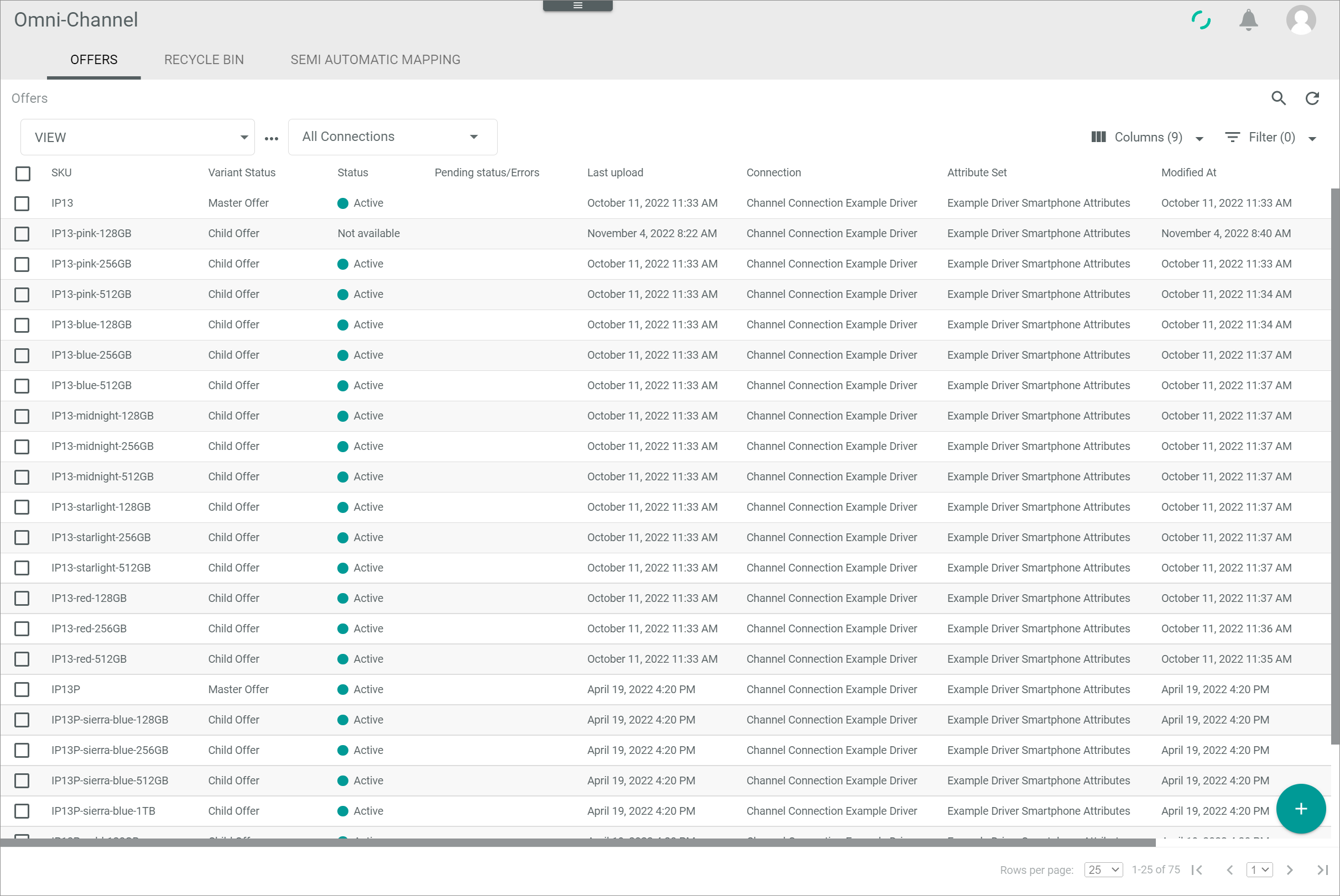Click November 4, 2022 8:22 AM upload date

tap(651, 234)
